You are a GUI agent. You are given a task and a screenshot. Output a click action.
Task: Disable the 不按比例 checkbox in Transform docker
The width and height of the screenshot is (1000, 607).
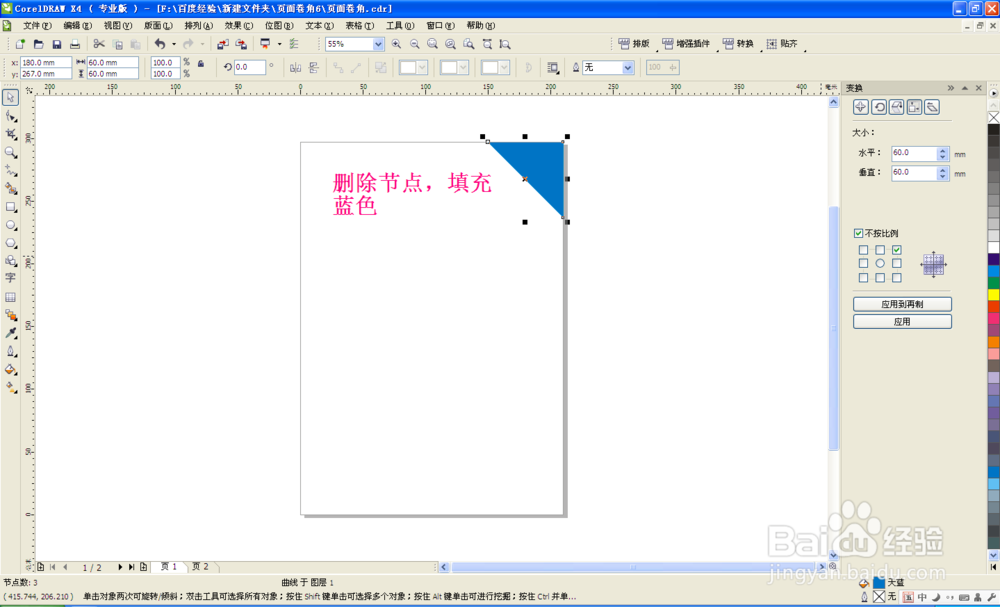coord(858,232)
